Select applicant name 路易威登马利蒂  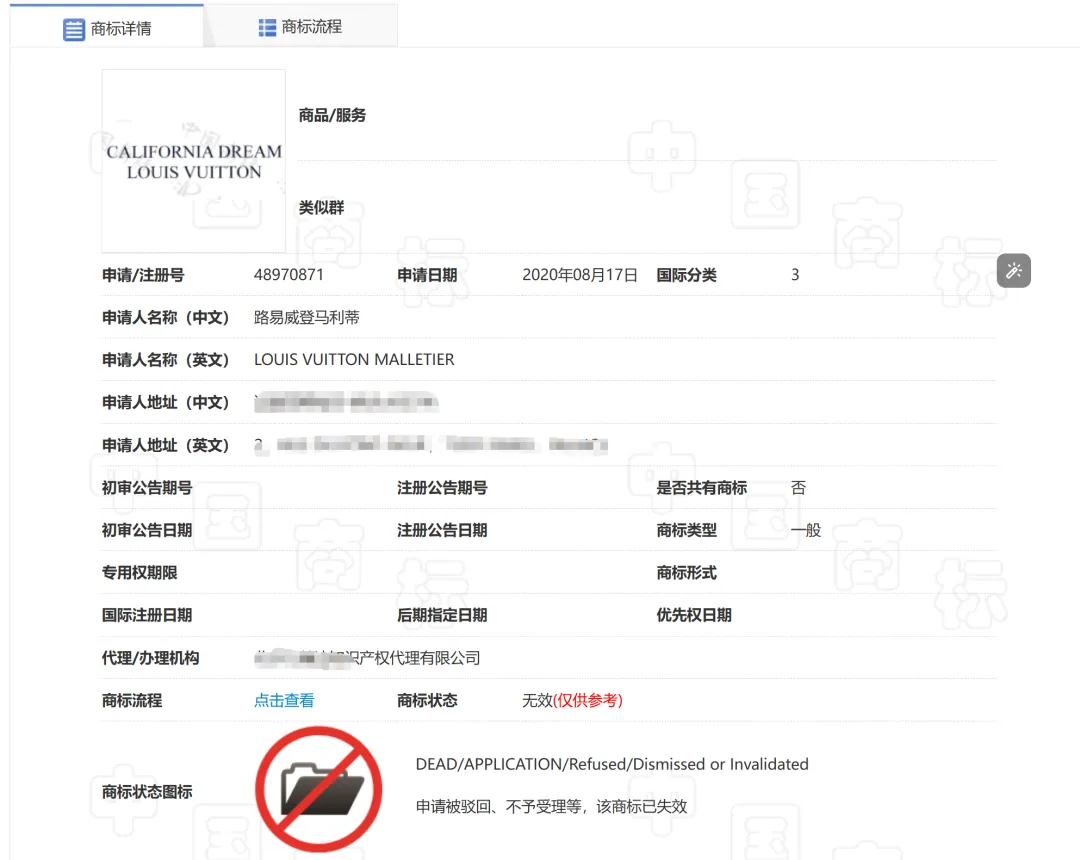(307, 317)
